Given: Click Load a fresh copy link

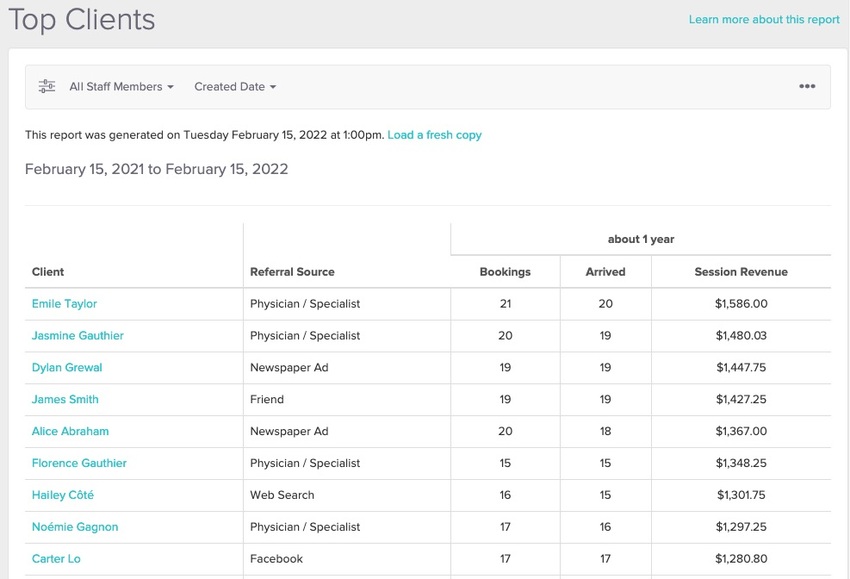Looking at the screenshot, I should pos(434,135).
